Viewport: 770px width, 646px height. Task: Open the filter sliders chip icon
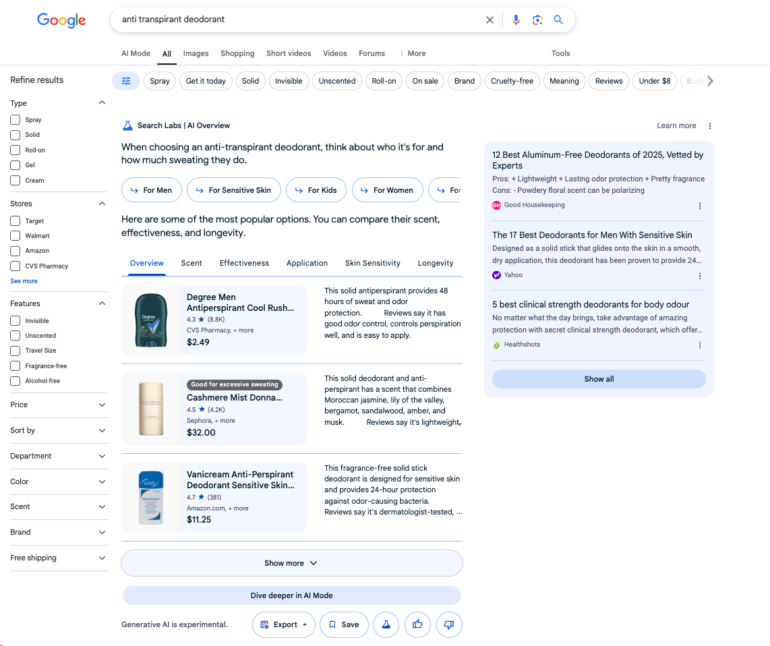(126, 81)
